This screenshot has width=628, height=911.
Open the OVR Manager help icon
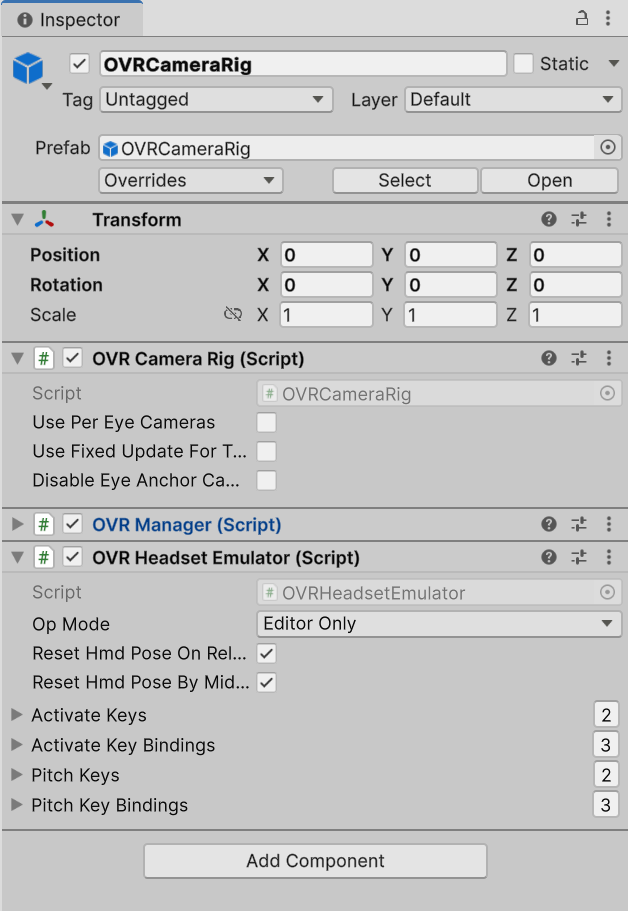[x=549, y=524]
